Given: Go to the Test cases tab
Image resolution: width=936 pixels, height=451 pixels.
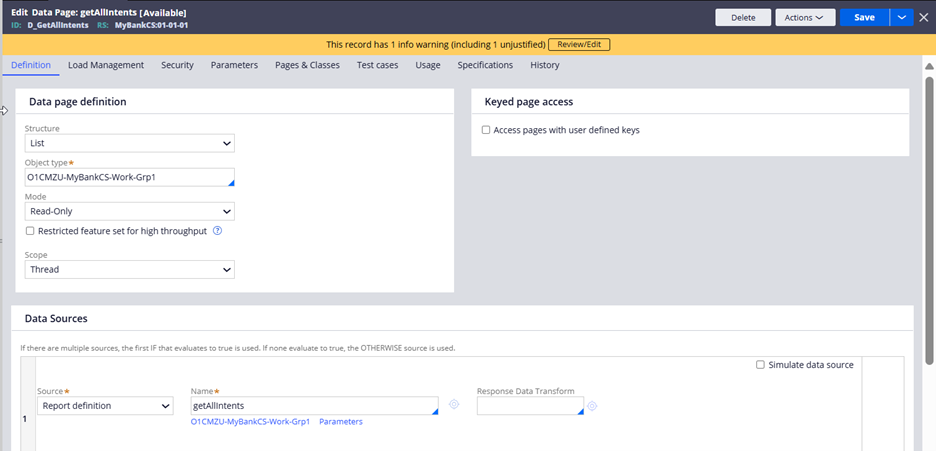Looking at the screenshot, I should pyautogui.click(x=377, y=65).
